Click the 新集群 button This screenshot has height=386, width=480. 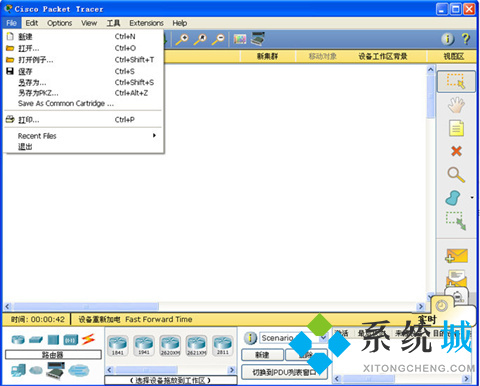click(x=267, y=56)
